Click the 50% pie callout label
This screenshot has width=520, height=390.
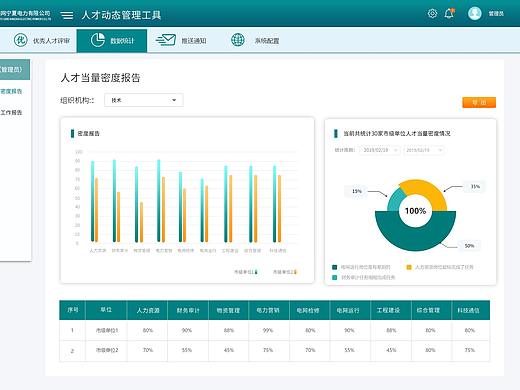tap(469, 246)
